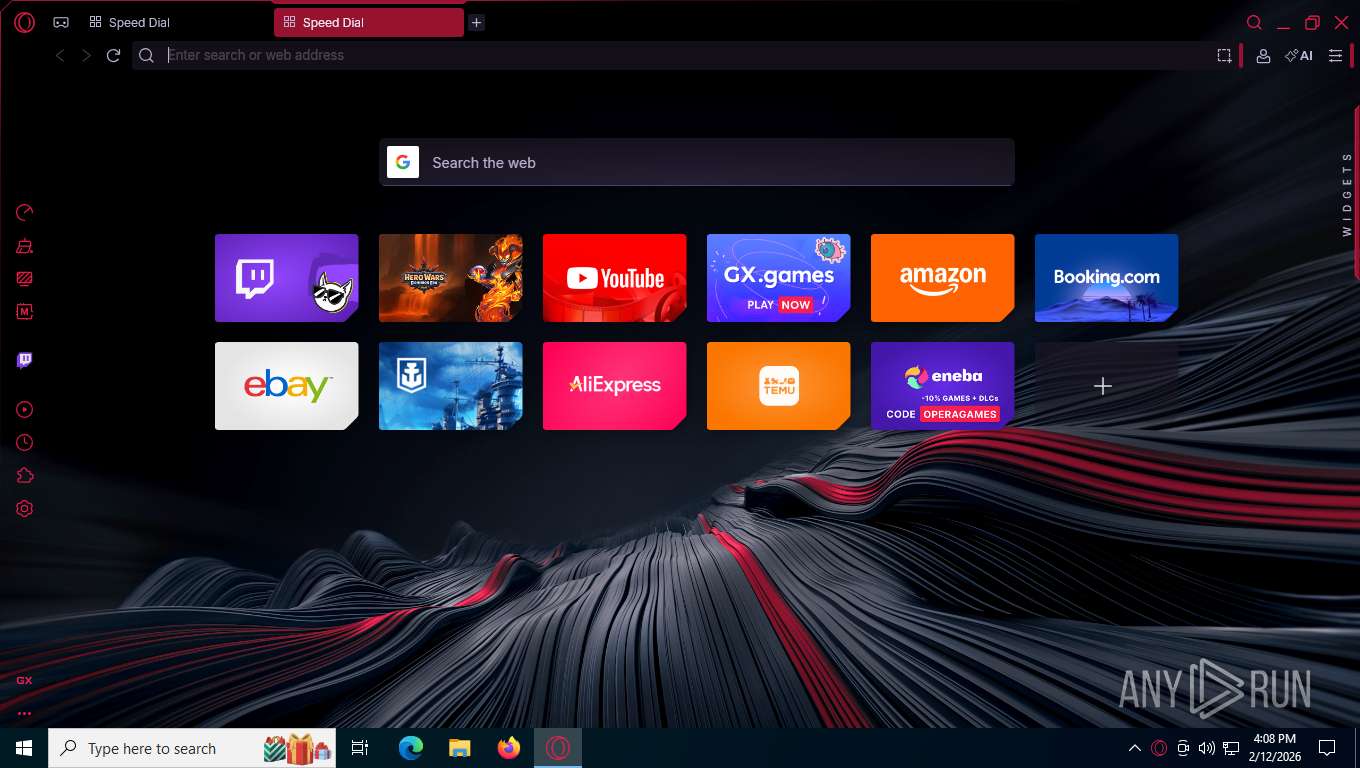Open History clock icon in sidebar

coord(25,442)
